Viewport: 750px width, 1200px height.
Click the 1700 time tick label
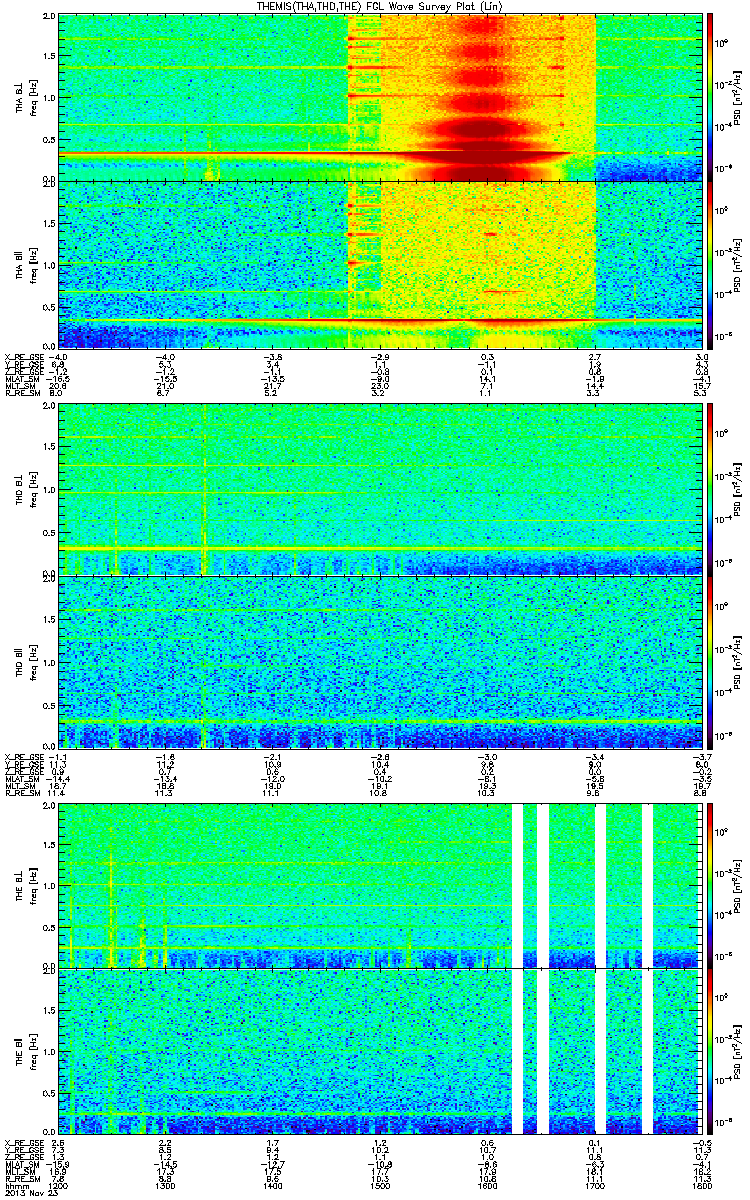pos(595,1184)
